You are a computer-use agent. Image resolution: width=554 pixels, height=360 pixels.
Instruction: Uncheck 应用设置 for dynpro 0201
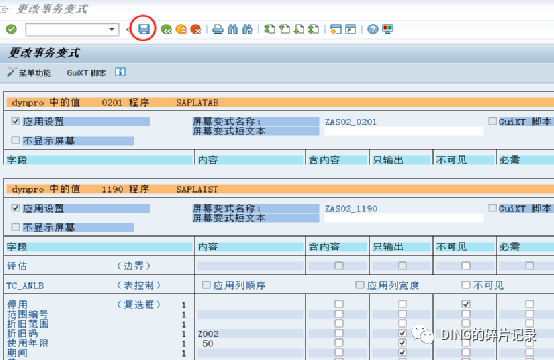pyautogui.click(x=15, y=121)
